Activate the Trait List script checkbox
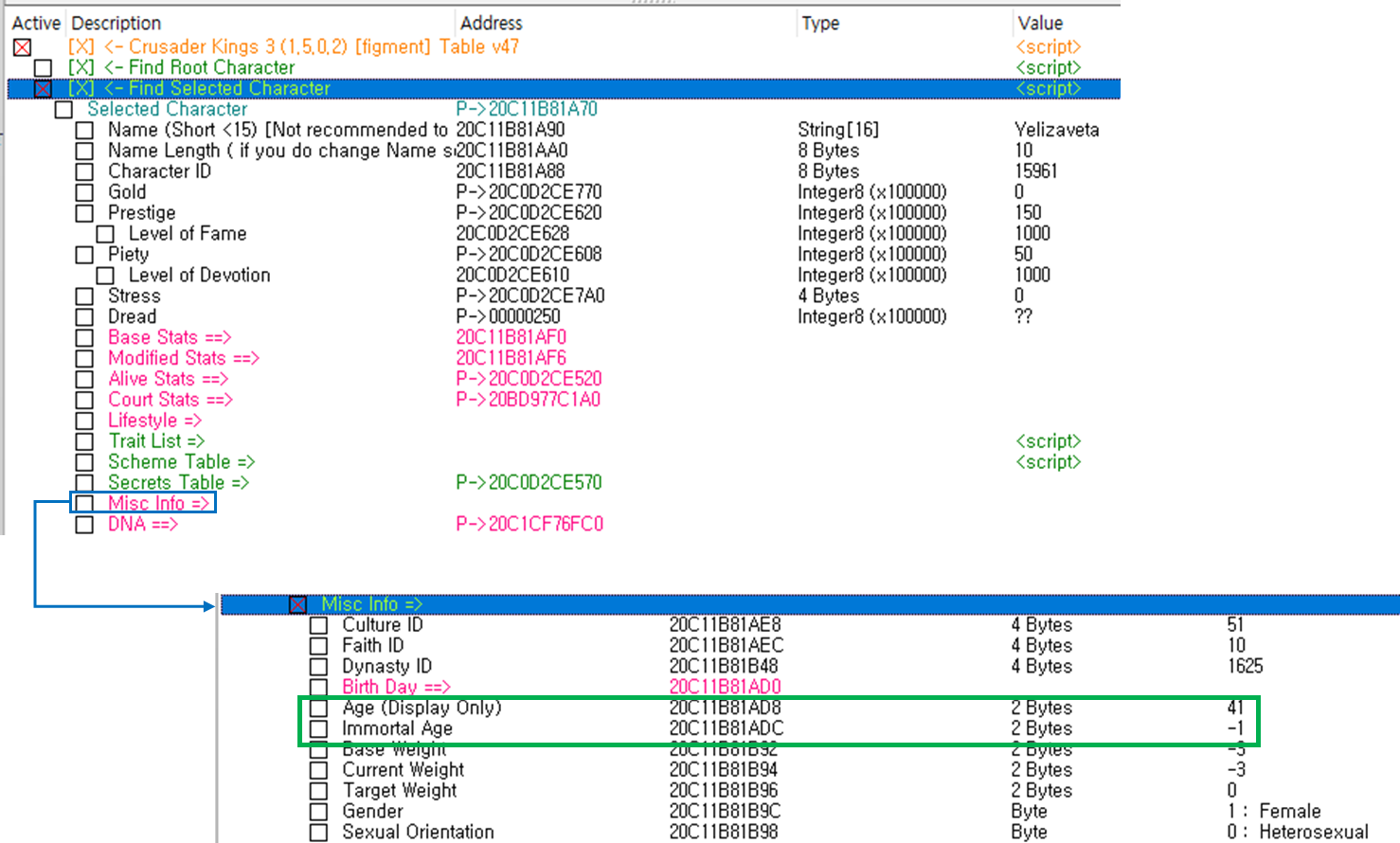The height and width of the screenshot is (843, 1400). tap(84, 443)
